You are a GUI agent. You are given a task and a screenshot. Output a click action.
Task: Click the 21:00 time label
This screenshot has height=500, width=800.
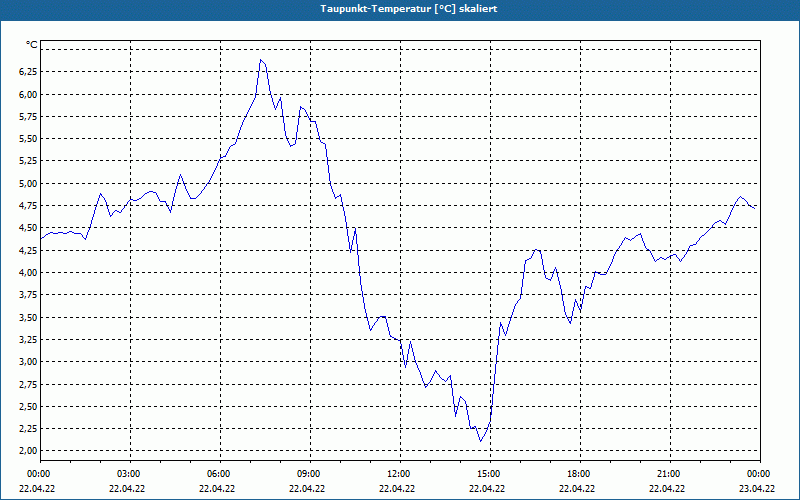(670, 474)
